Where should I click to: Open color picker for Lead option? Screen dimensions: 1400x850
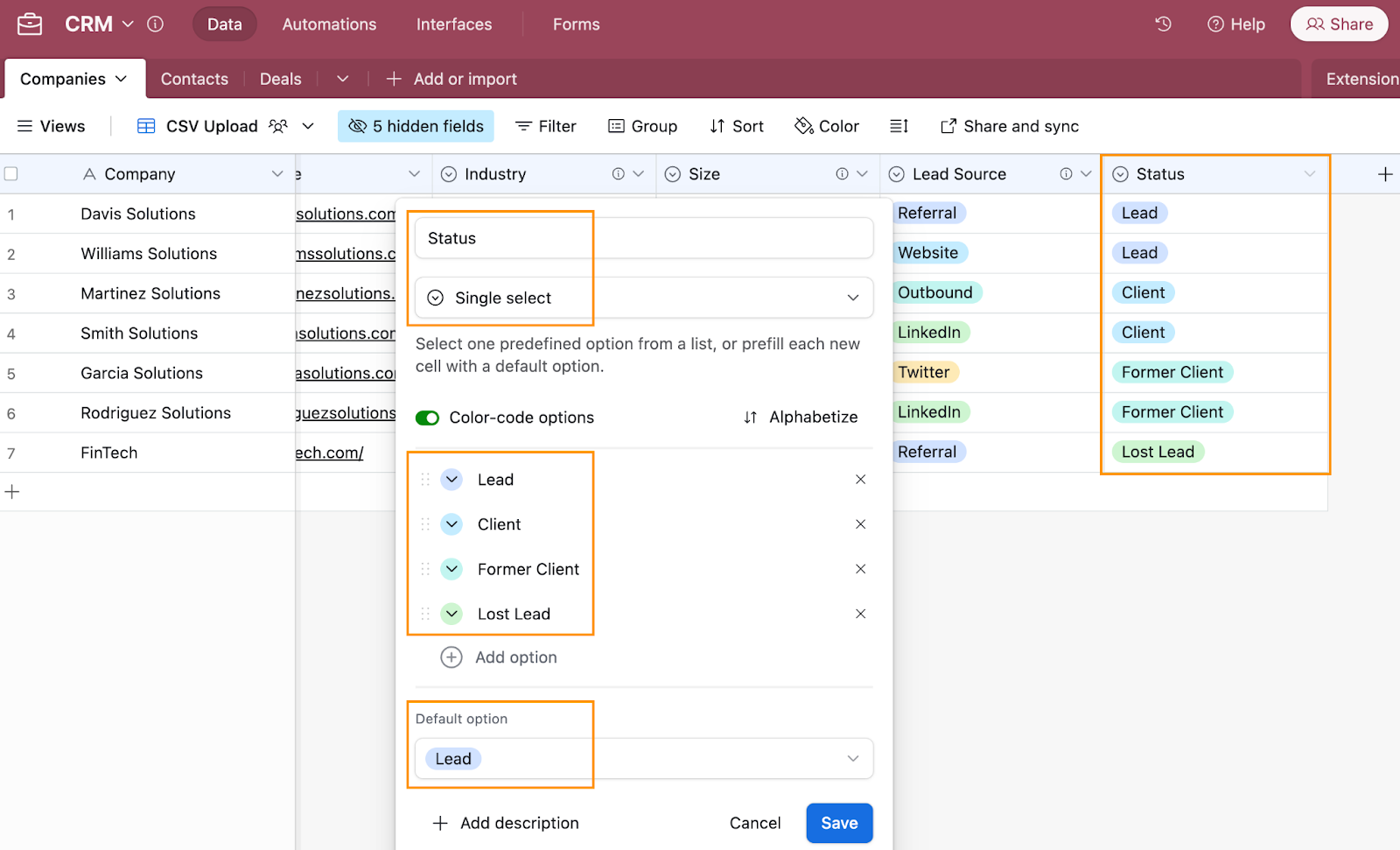pos(451,480)
